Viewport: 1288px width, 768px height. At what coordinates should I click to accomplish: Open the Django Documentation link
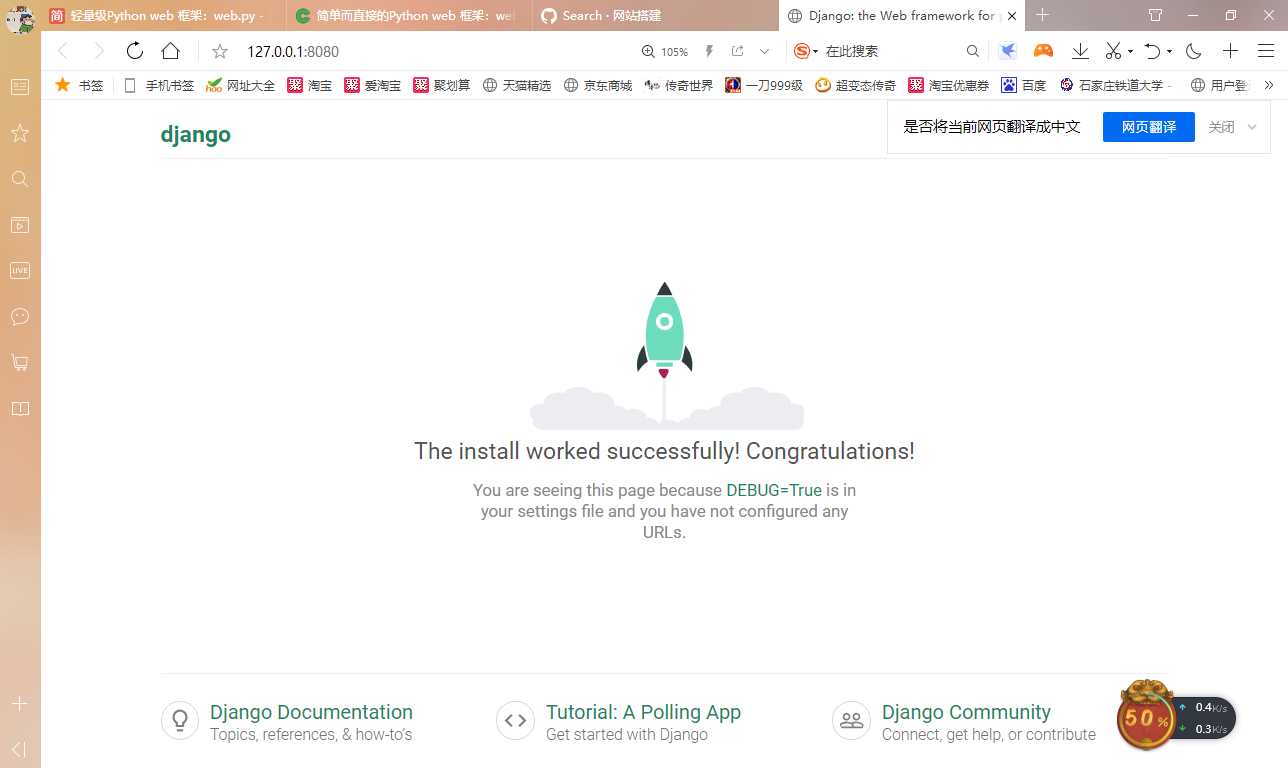pyautogui.click(x=311, y=712)
